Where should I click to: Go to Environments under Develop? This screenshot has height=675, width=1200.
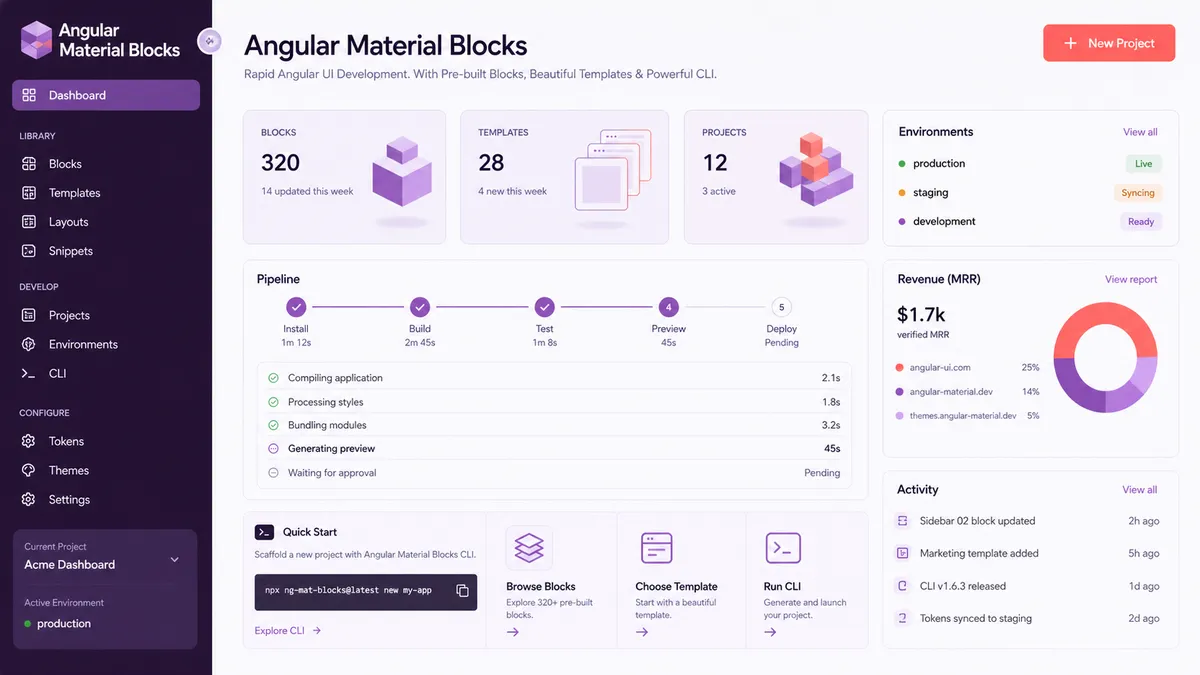83,344
